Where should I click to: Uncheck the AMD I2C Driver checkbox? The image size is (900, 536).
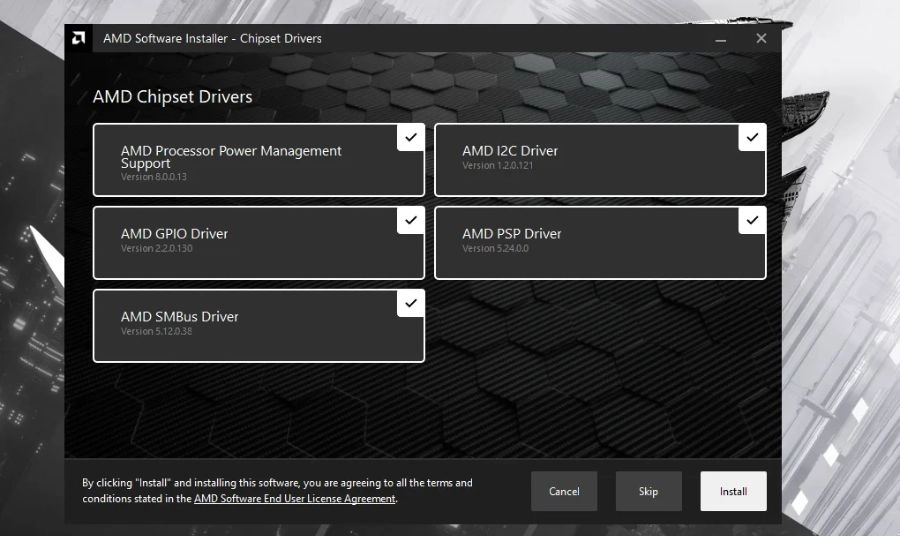coord(752,138)
